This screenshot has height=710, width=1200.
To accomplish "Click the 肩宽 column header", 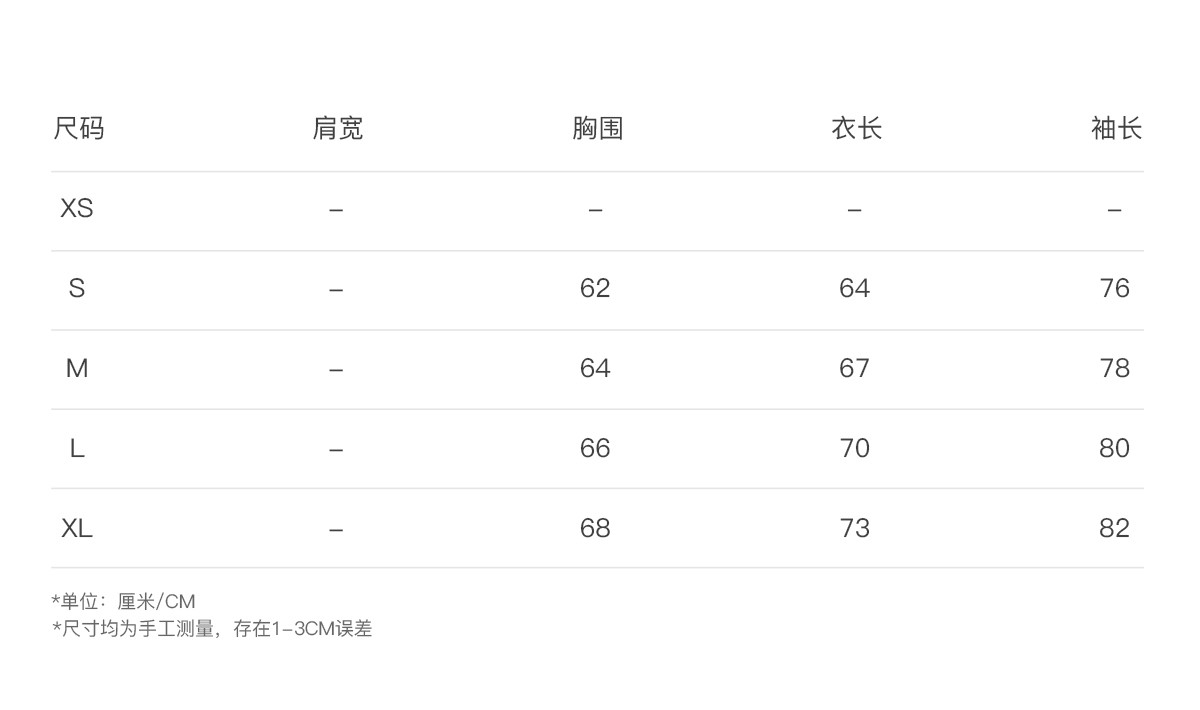I will click(337, 129).
